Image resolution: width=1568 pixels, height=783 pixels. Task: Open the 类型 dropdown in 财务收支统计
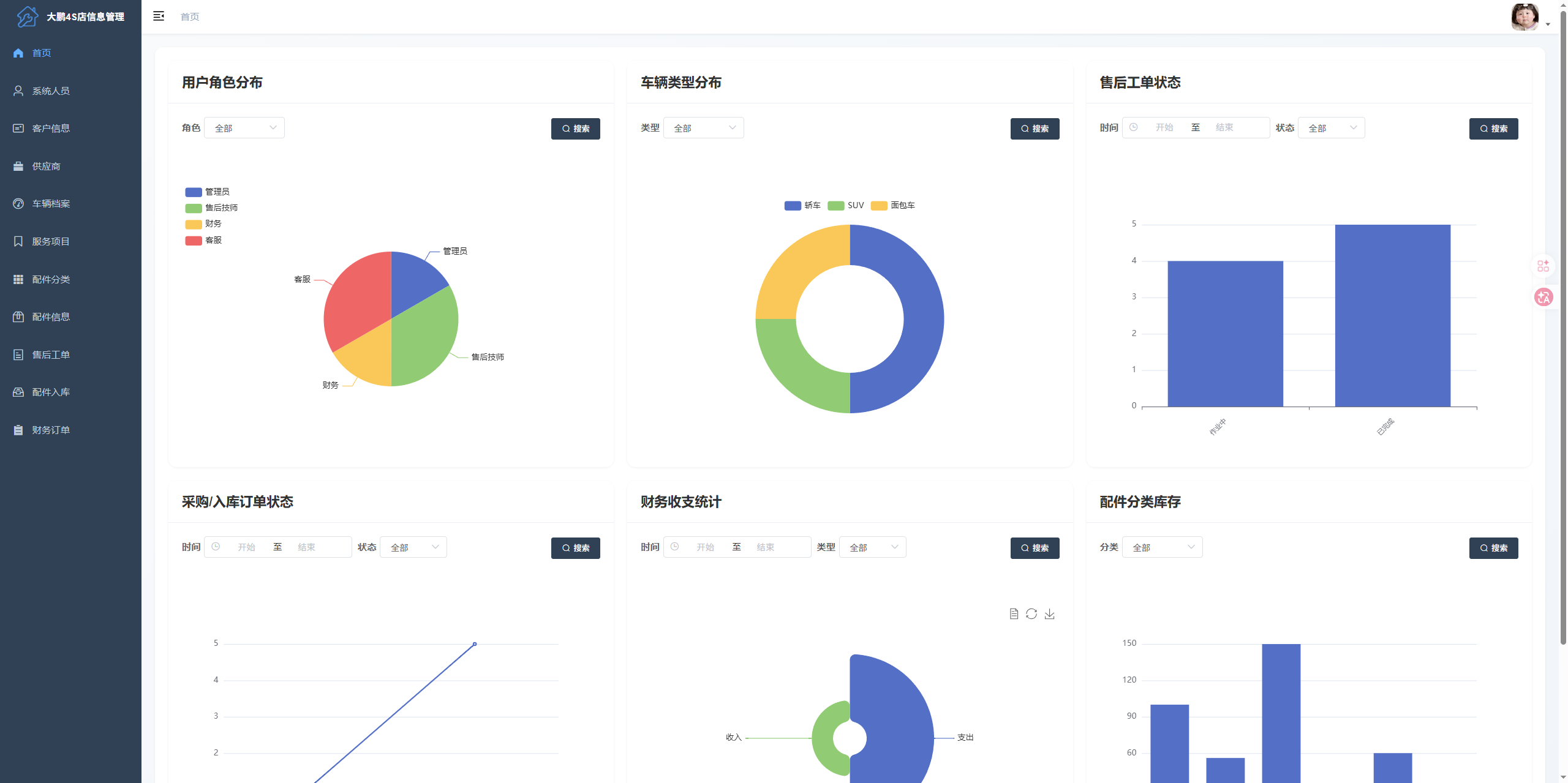coord(873,547)
